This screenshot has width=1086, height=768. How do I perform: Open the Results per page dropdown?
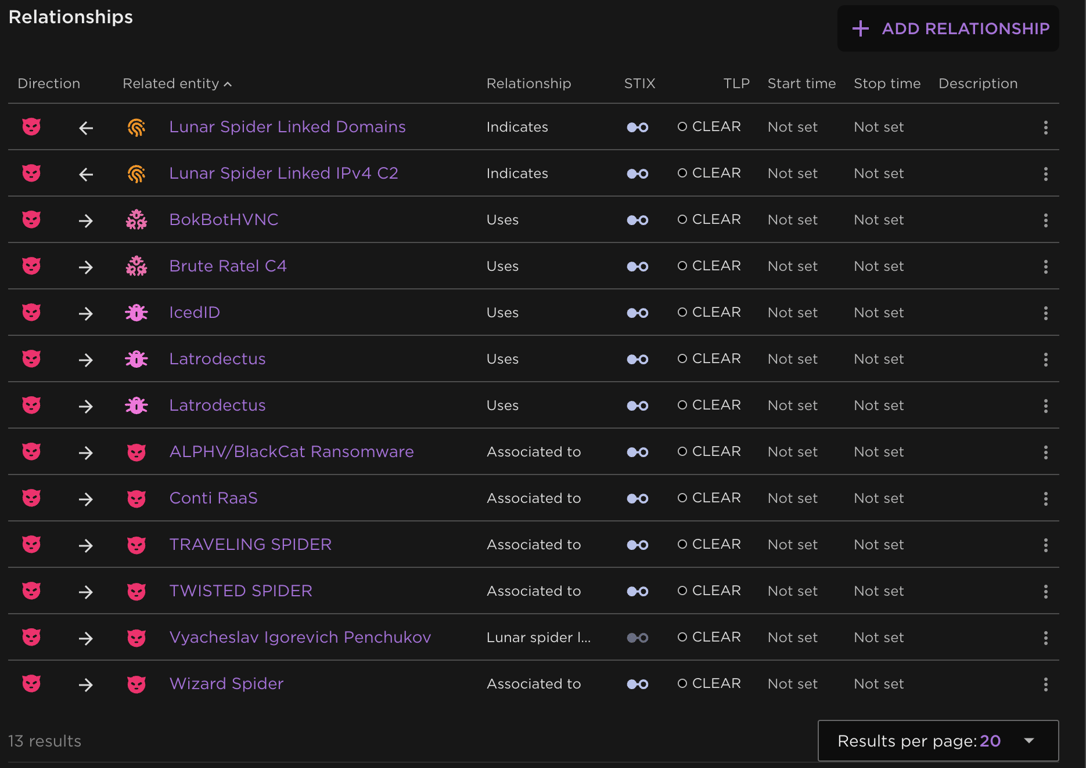(x=937, y=741)
